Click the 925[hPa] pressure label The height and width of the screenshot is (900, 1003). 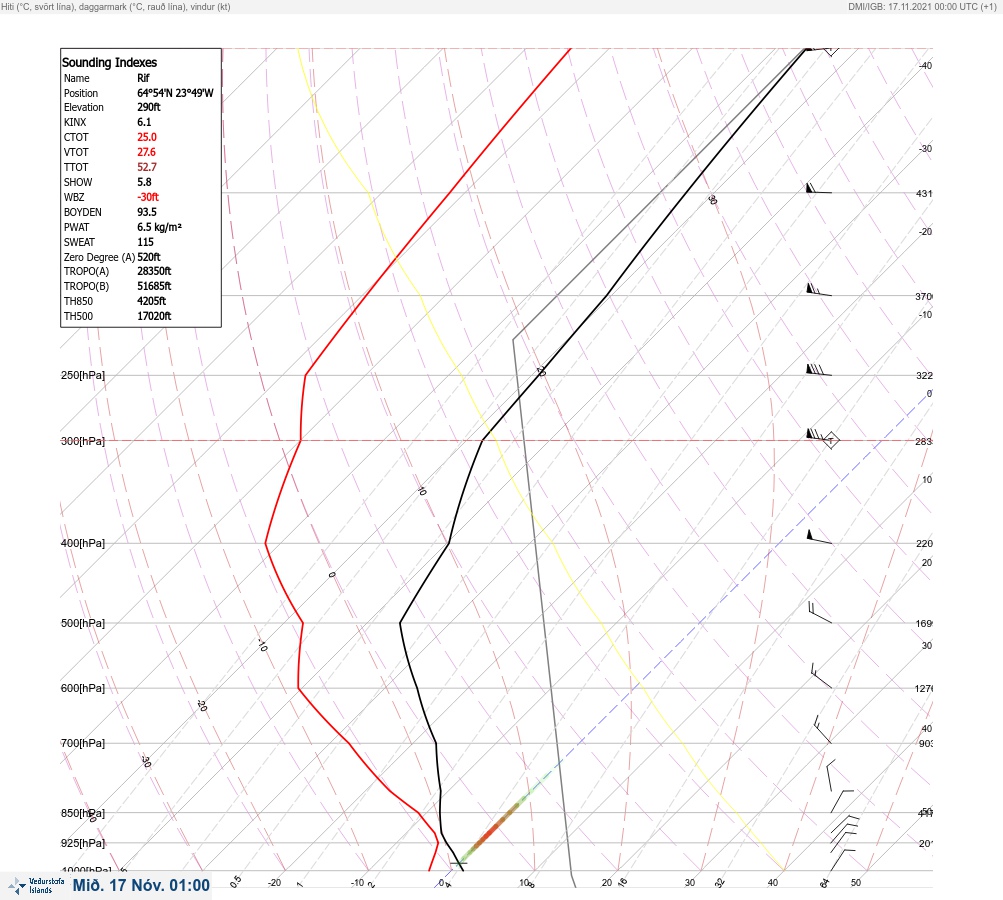click(x=83, y=843)
